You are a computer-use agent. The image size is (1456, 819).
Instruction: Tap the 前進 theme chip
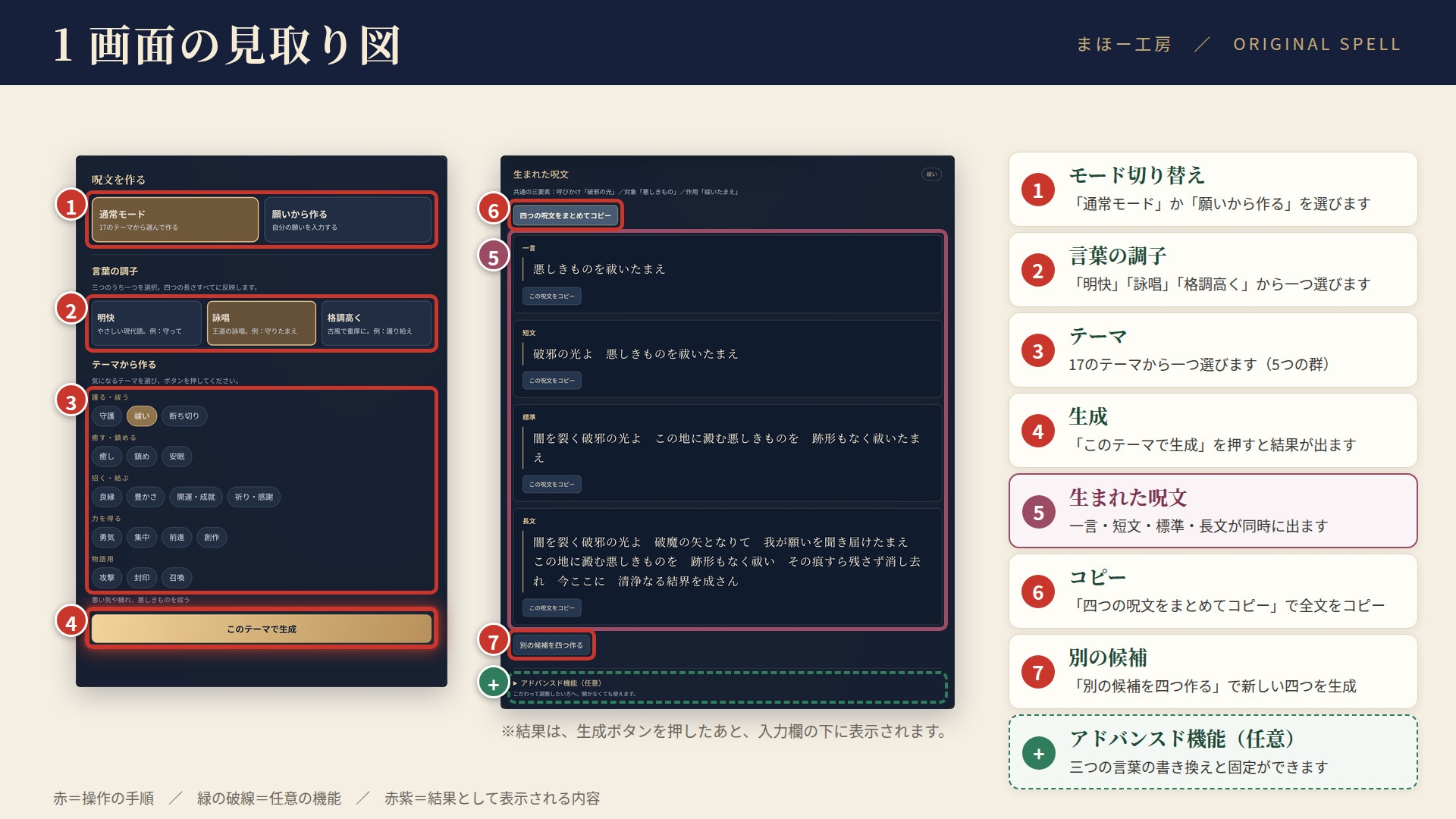tap(177, 537)
